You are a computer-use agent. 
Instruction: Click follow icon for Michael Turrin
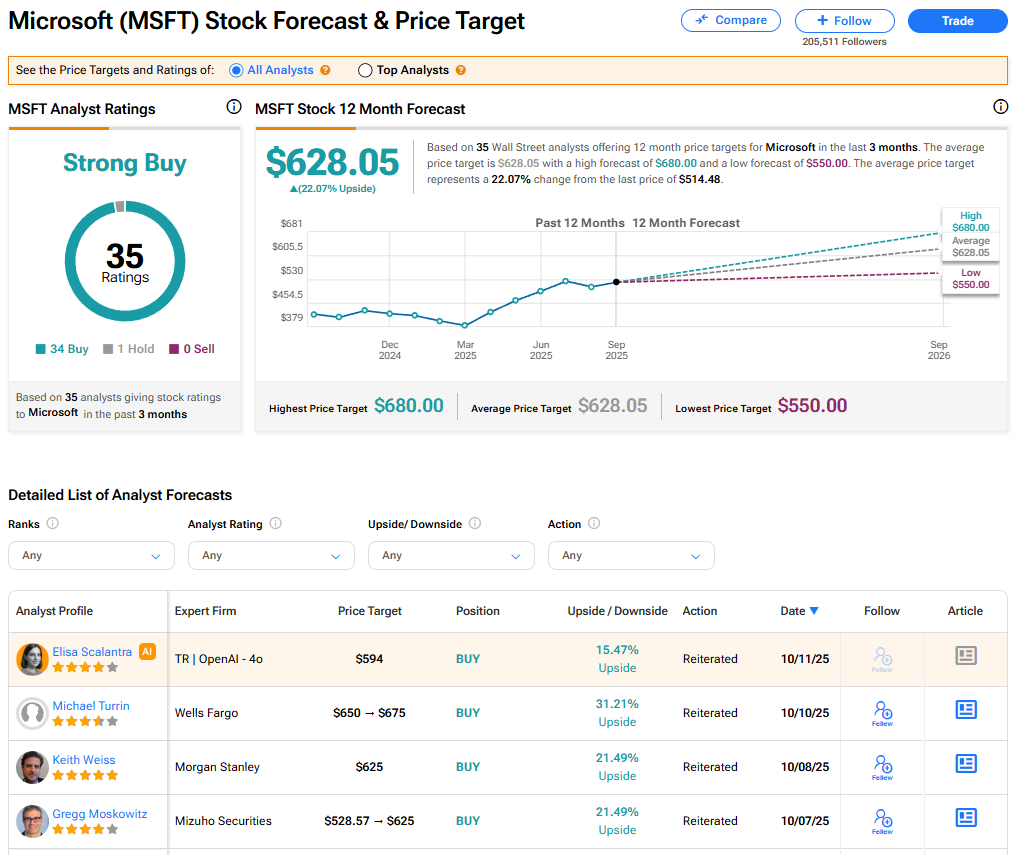coord(882,712)
